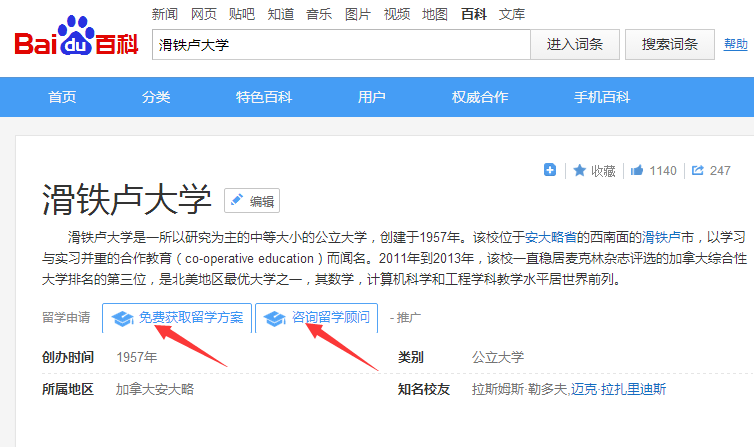Click the 迈克·拉扎里迪斯 alumni link

pyautogui.click(x=618, y=389)
